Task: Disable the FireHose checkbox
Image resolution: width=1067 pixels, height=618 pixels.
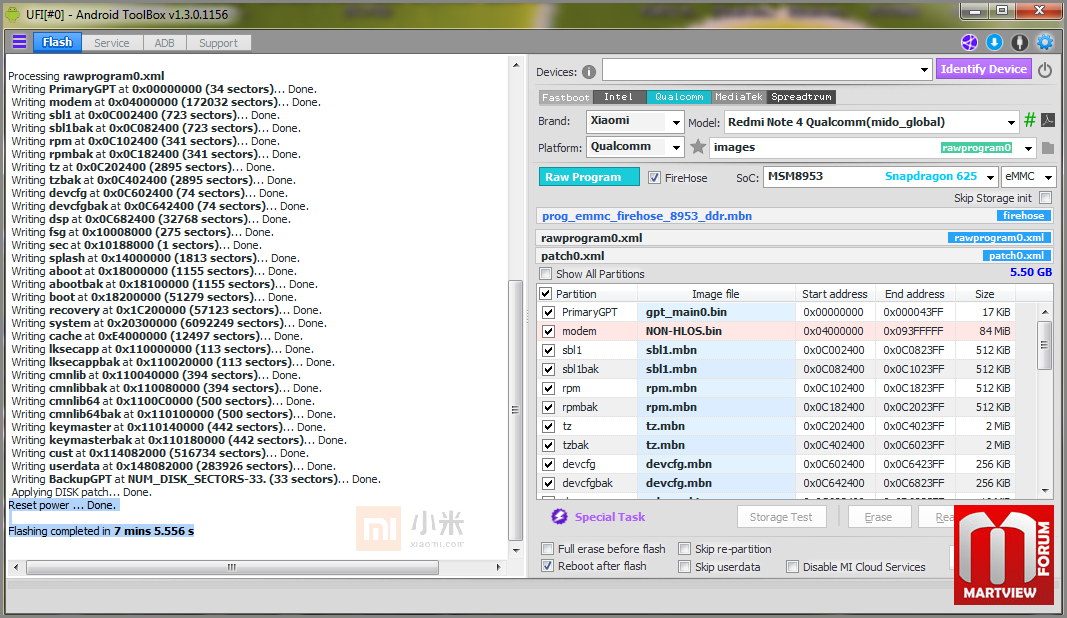Action: pyautogui.click(x=655, y=178)
